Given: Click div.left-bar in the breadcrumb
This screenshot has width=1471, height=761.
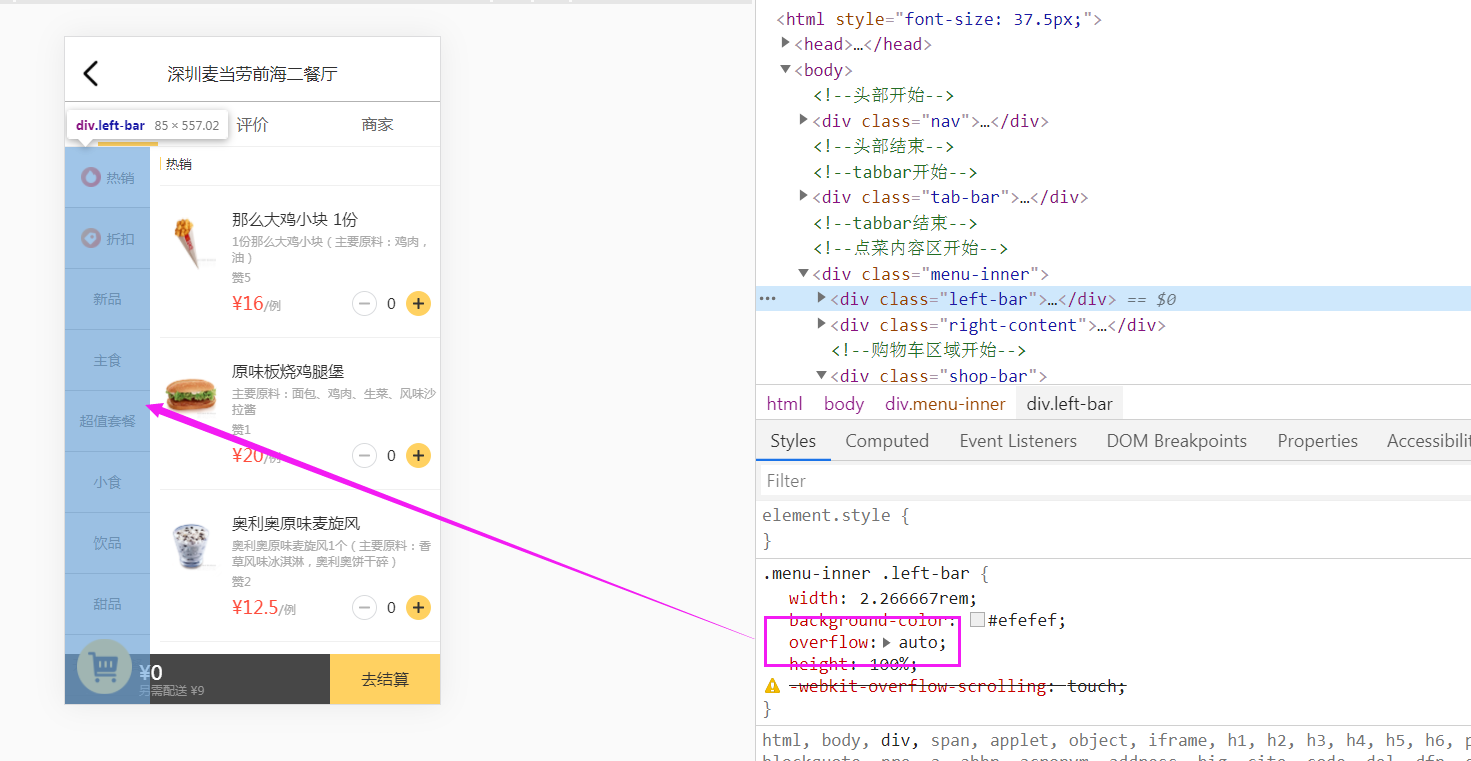Looking at the screenshot, I should [1070, 404].
